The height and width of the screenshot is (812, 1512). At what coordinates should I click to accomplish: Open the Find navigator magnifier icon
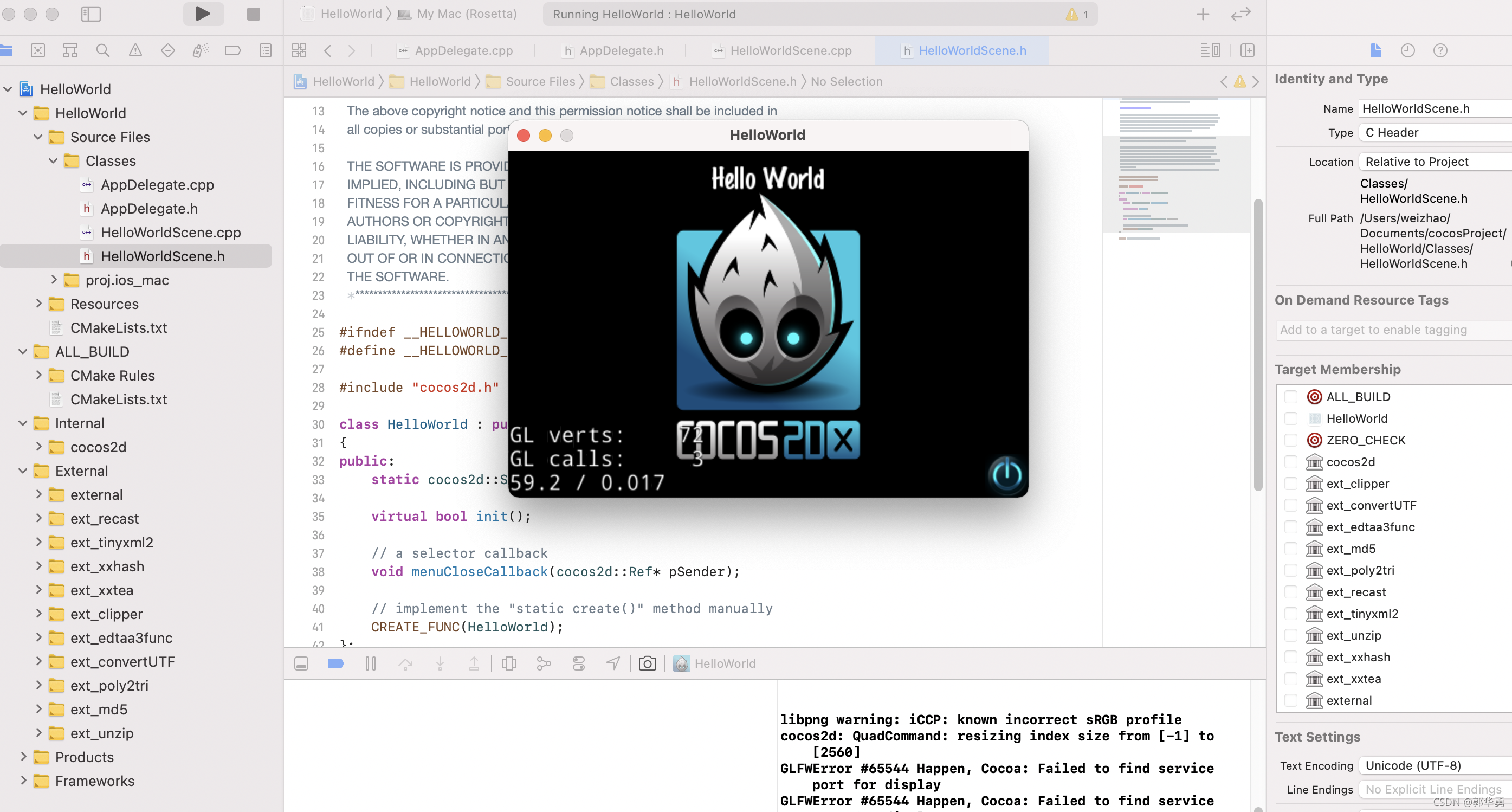pos(102,50)
